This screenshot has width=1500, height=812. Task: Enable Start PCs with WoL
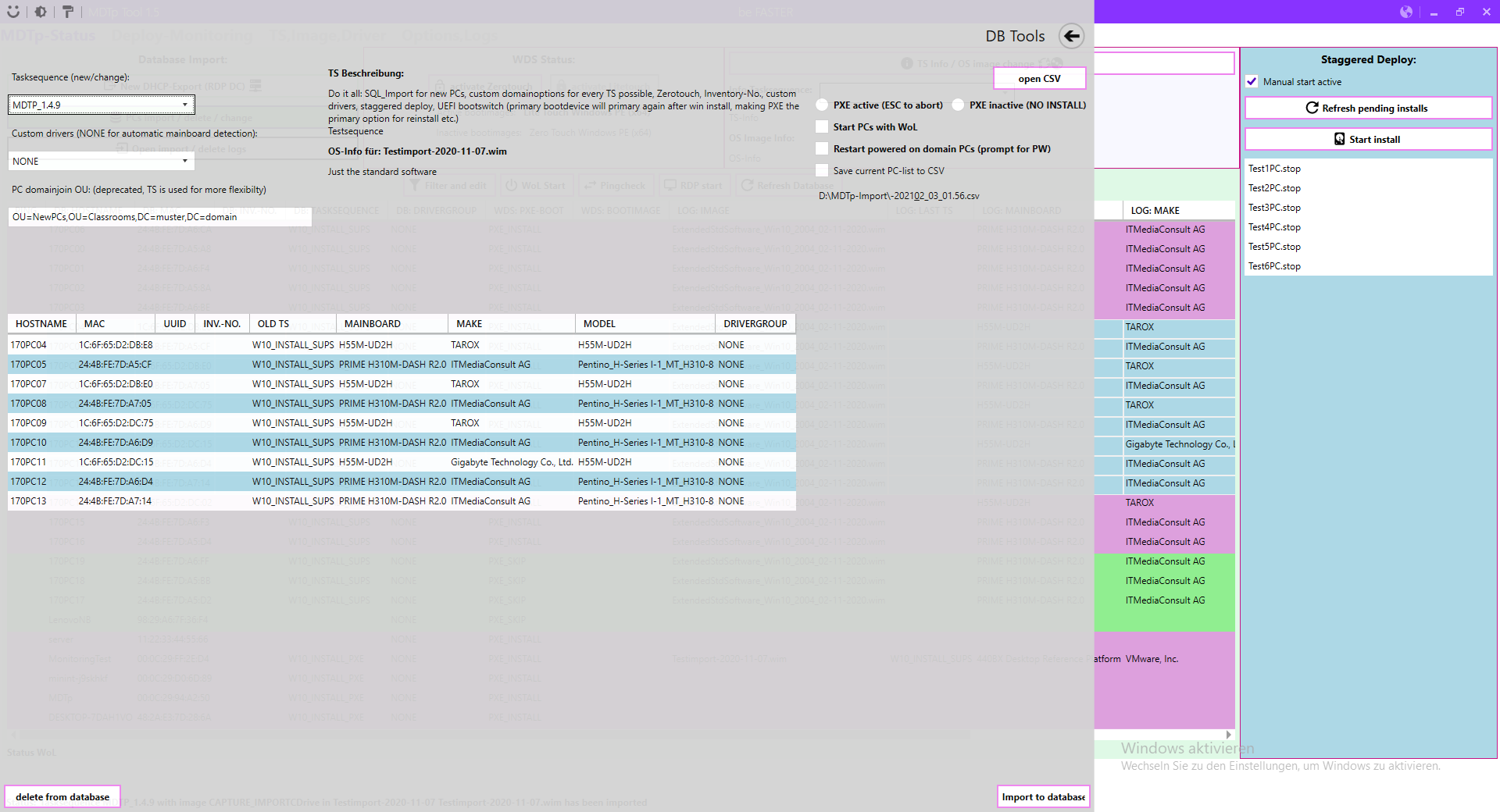(x=822, y=126)
